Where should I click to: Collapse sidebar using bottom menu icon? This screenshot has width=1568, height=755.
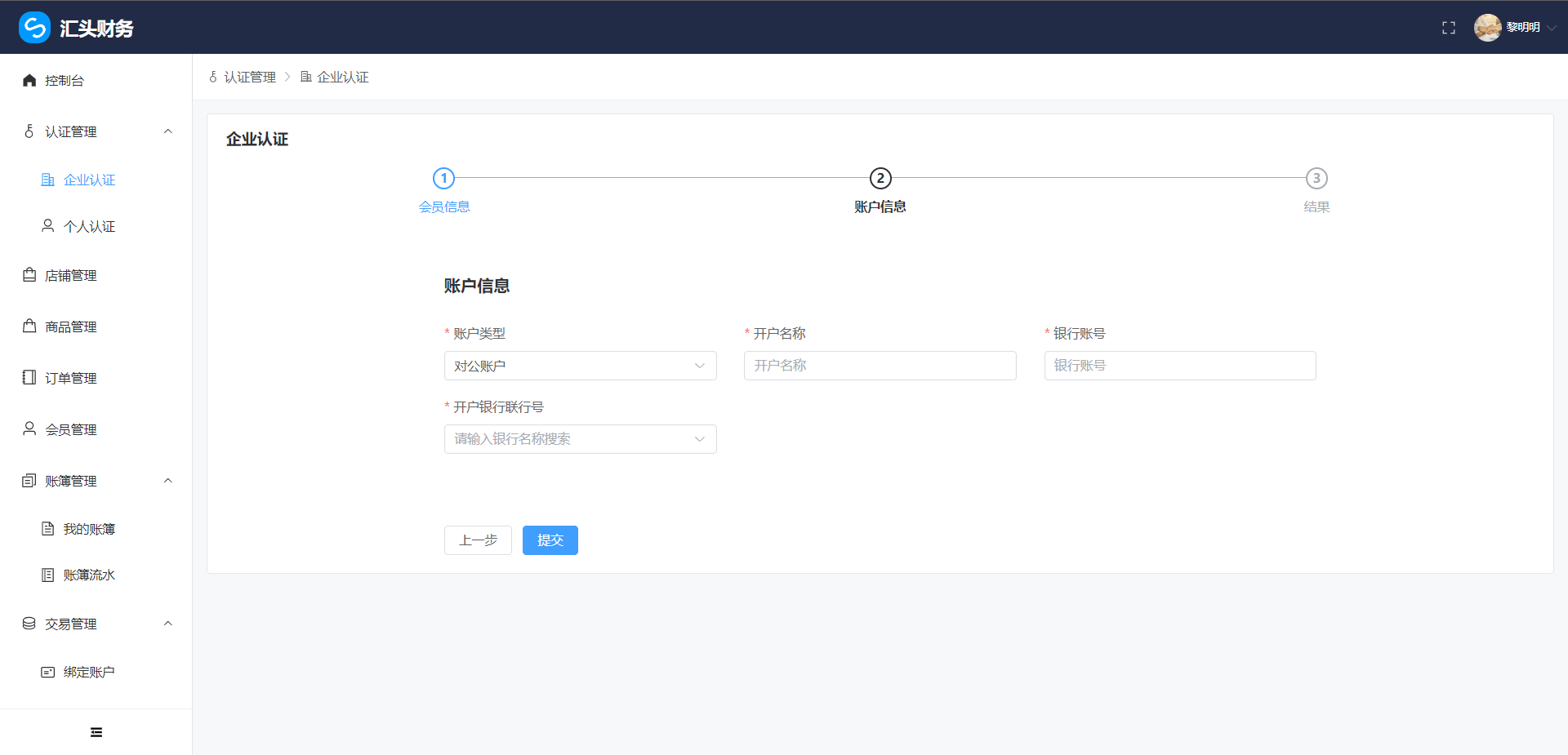[96, 732]
